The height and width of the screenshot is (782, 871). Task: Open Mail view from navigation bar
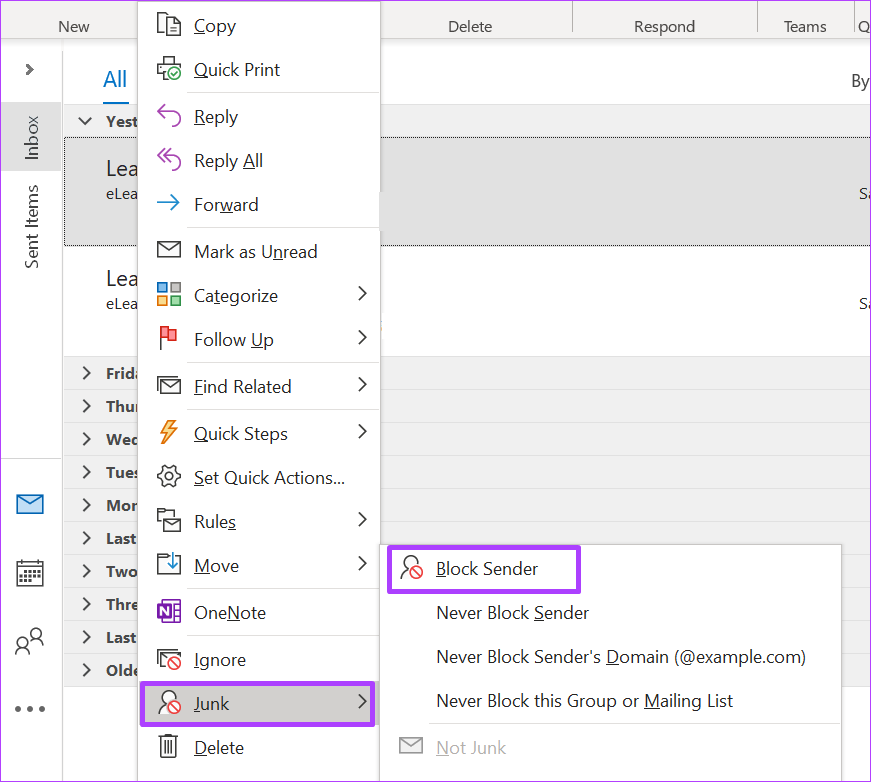[30, 504]
